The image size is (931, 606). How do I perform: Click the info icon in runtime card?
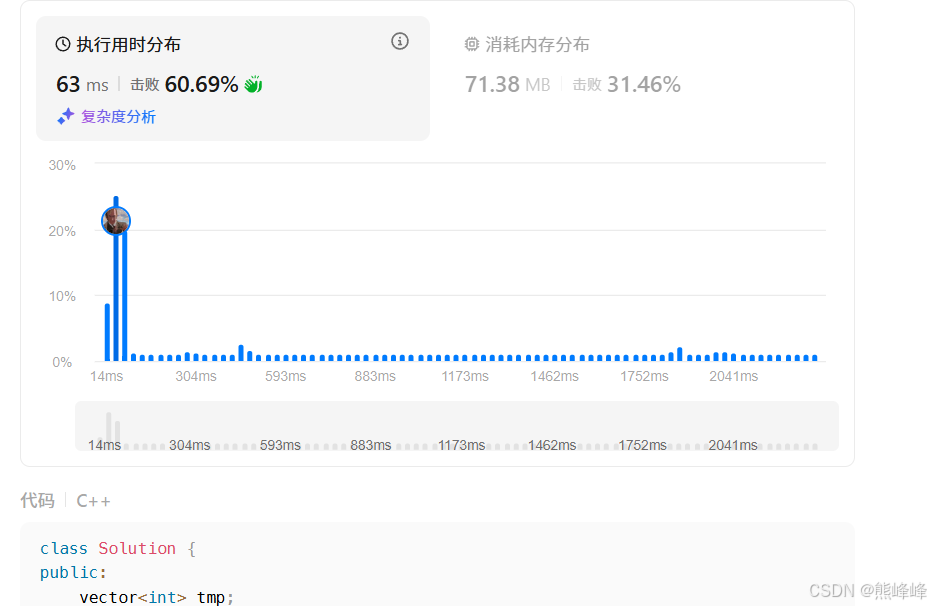(x=400, y=41)
